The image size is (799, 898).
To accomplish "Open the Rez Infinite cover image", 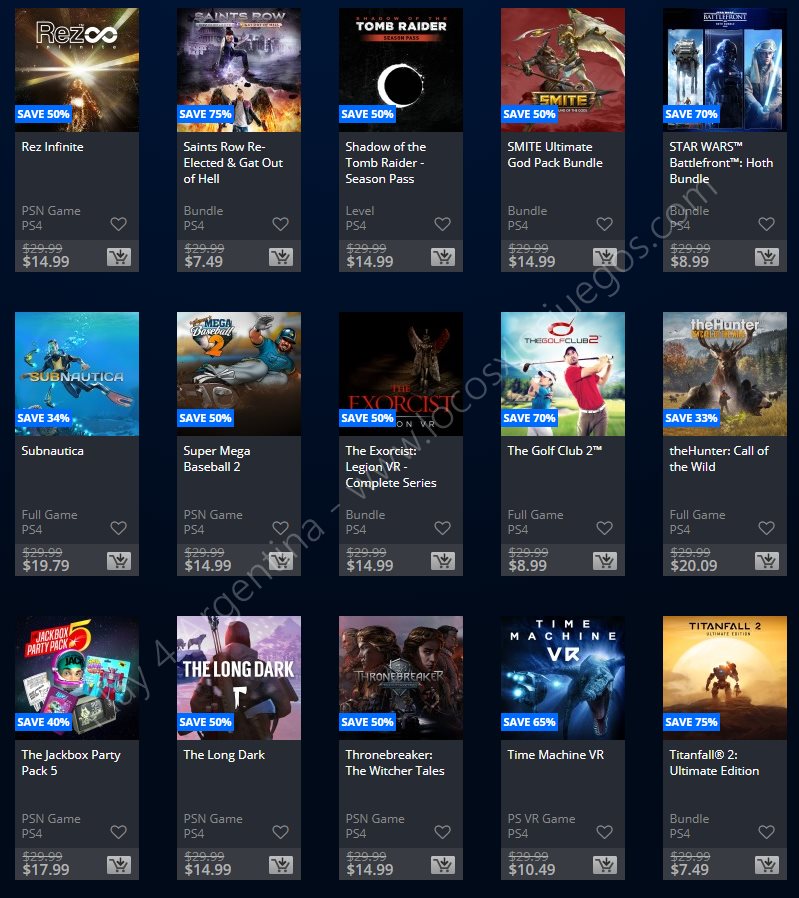I will (77, 70).
